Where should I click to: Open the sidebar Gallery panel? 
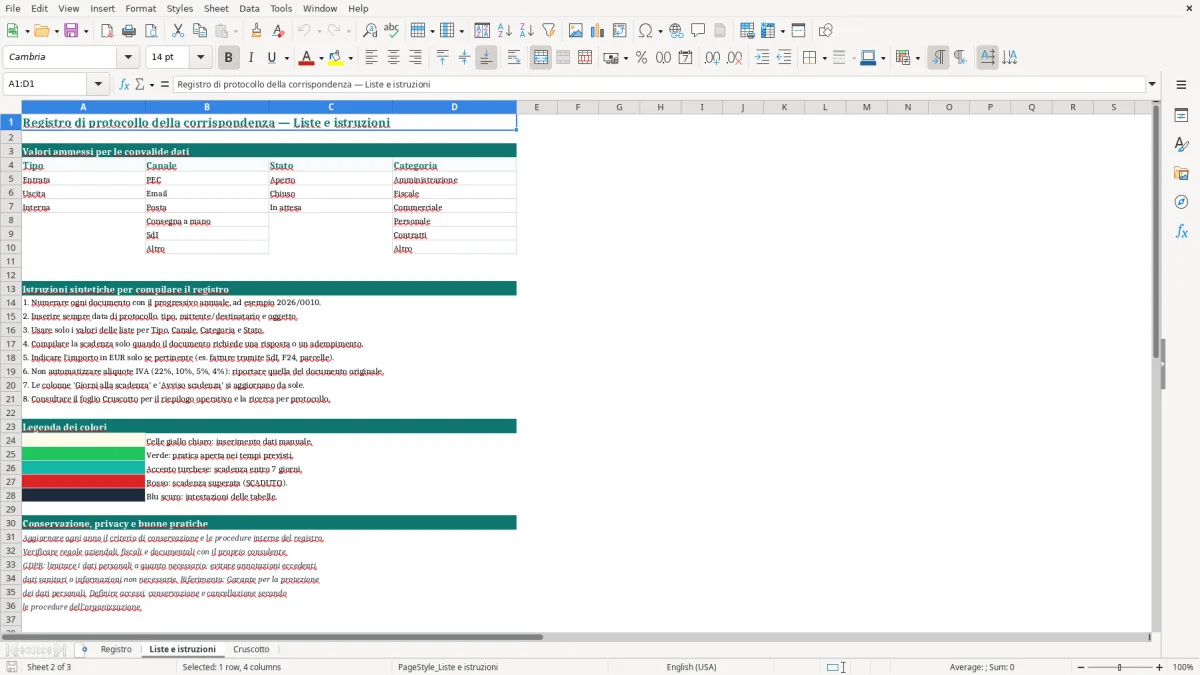pos(1181,173)
